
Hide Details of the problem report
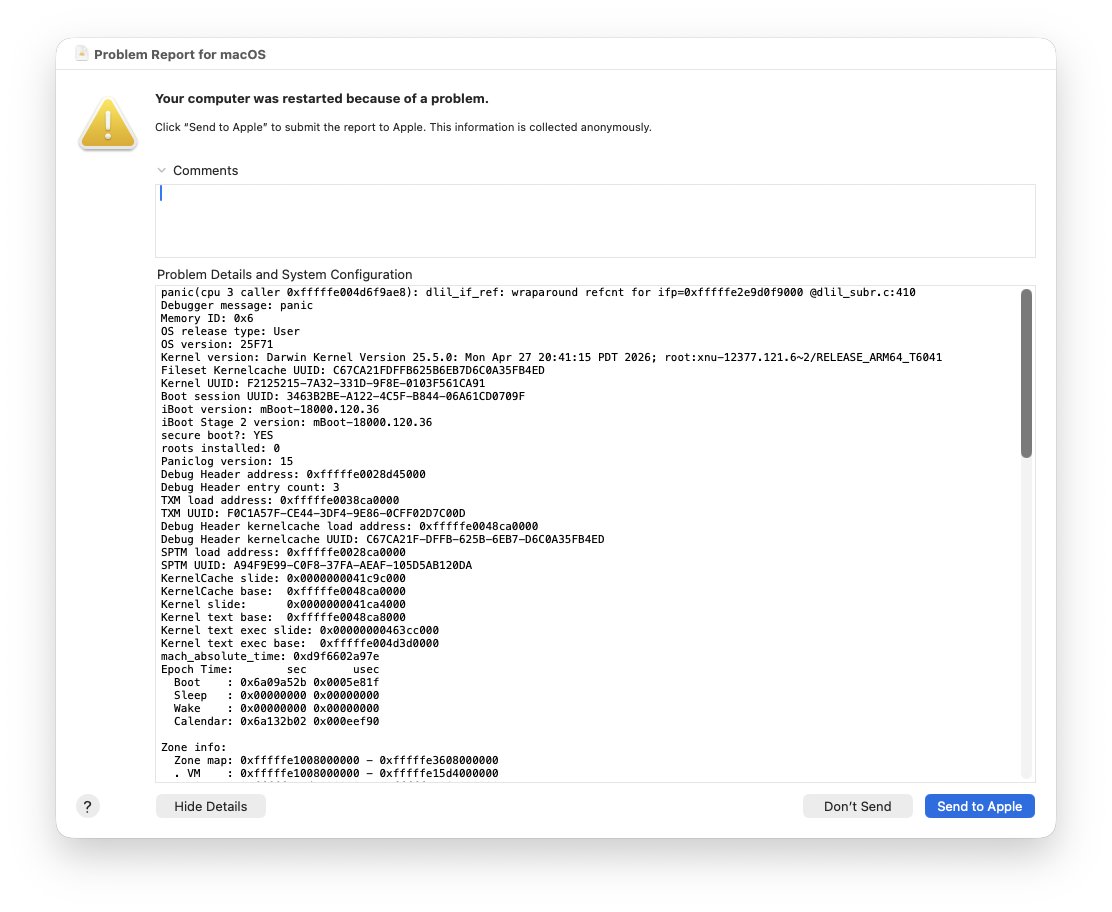tap(211, 806)
